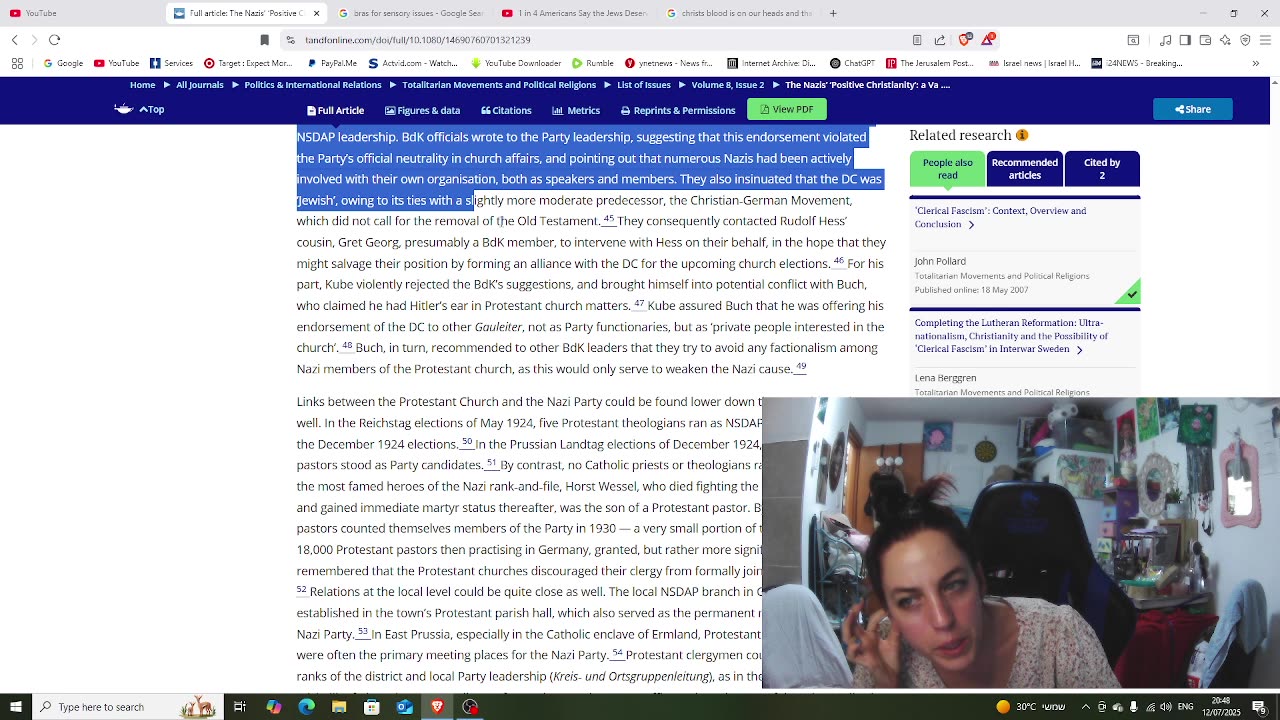Viewport: 1280px width, 720px height.
Task: Open 'Completing the Lutheran Reformation' article
Action: coord(1011,336)
